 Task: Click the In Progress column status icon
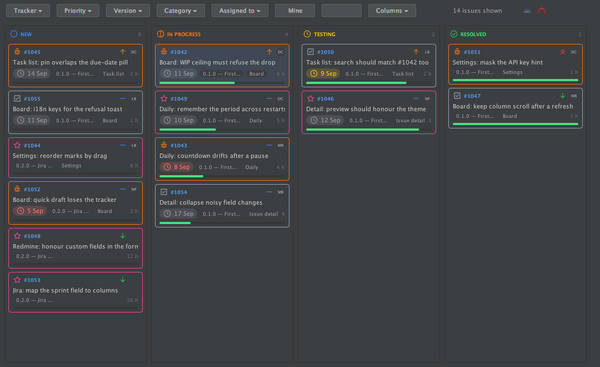coord(160,34)
